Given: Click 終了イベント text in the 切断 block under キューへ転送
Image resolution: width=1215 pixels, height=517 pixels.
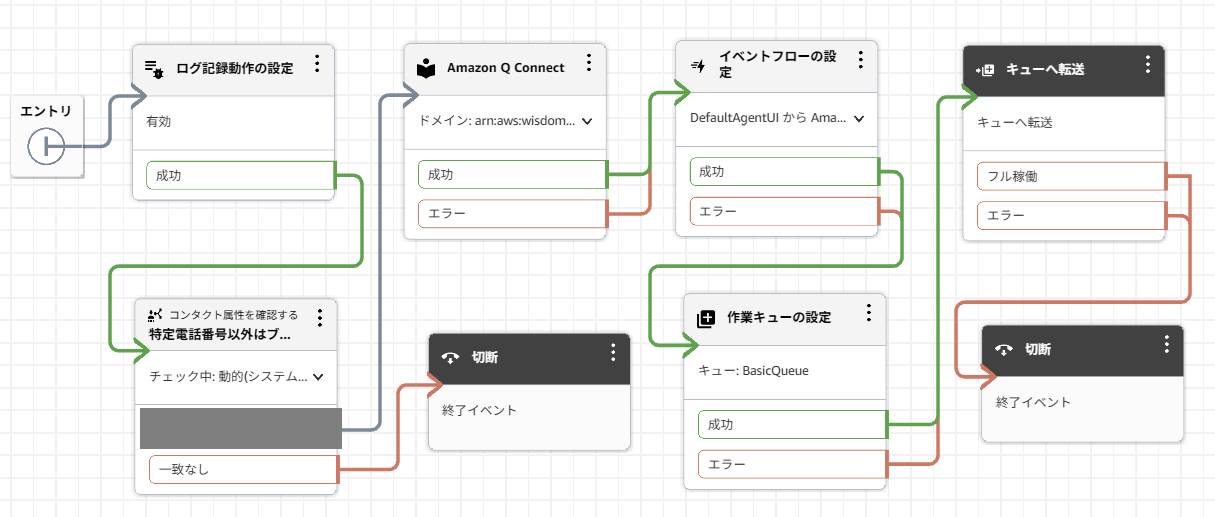Looking at the screenshot, I should [x=1033, y=402].
